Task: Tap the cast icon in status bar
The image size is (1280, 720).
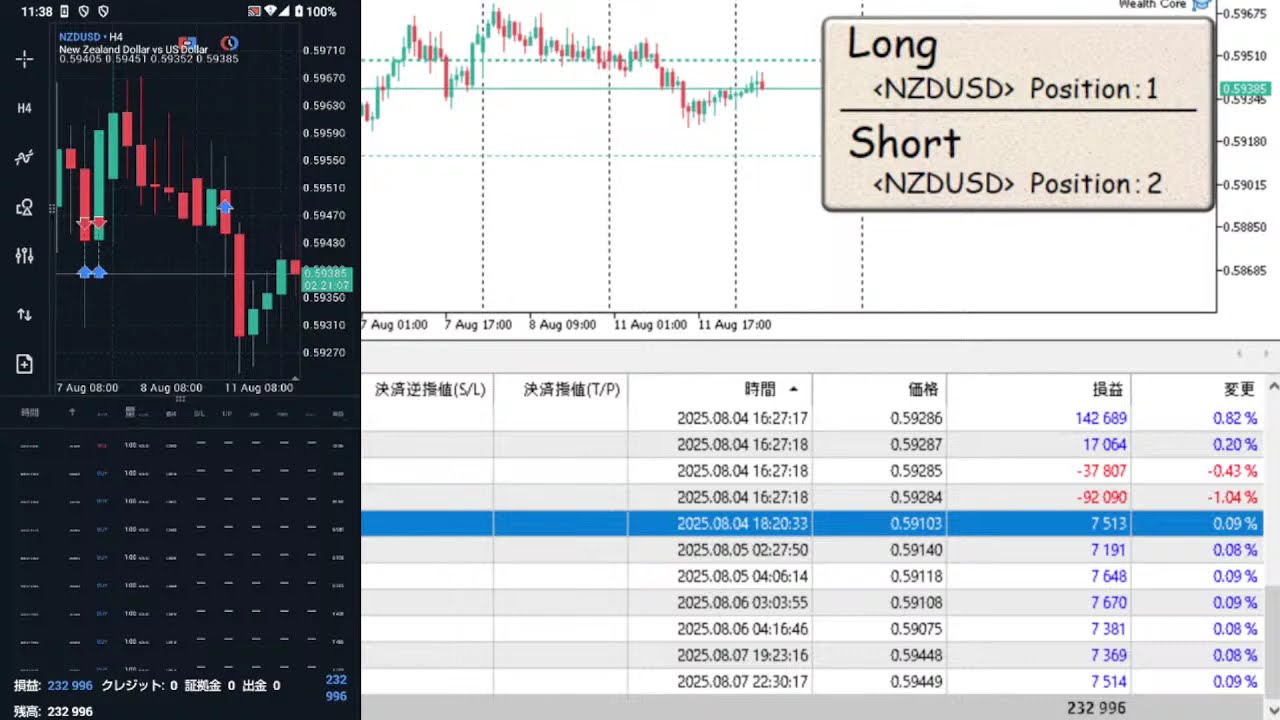Action: (x=255, y=12)
